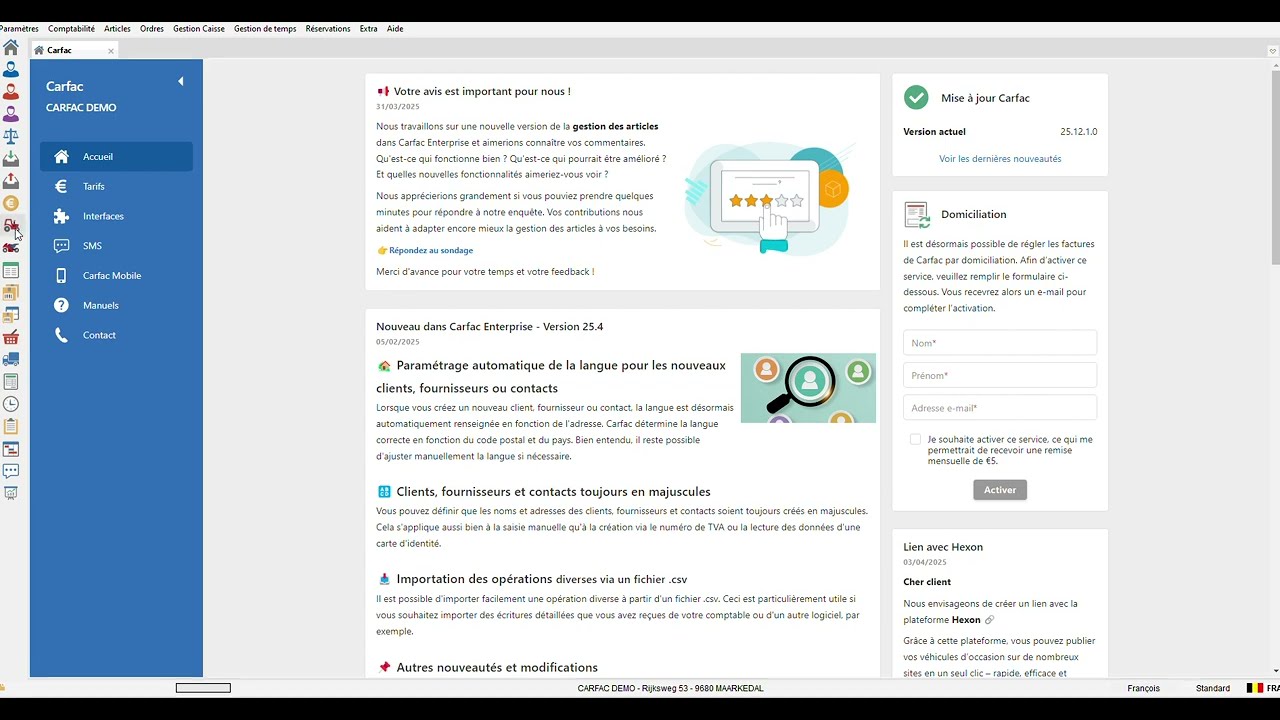Open the tray with up arrow icon
The height and width of the screenshot is (720, 1280).
(x=11, y=181)
